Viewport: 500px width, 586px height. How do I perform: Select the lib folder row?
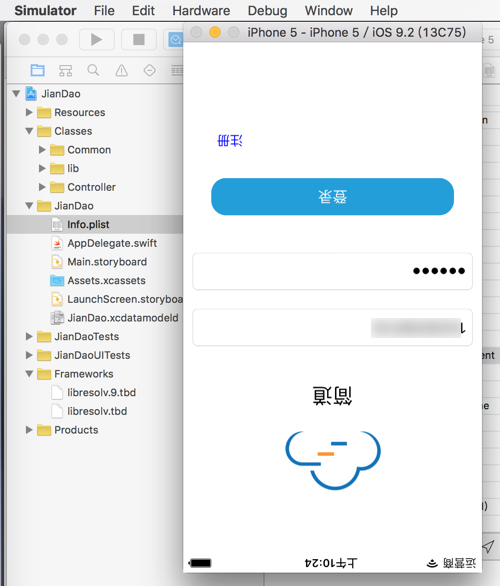point(95,168)
